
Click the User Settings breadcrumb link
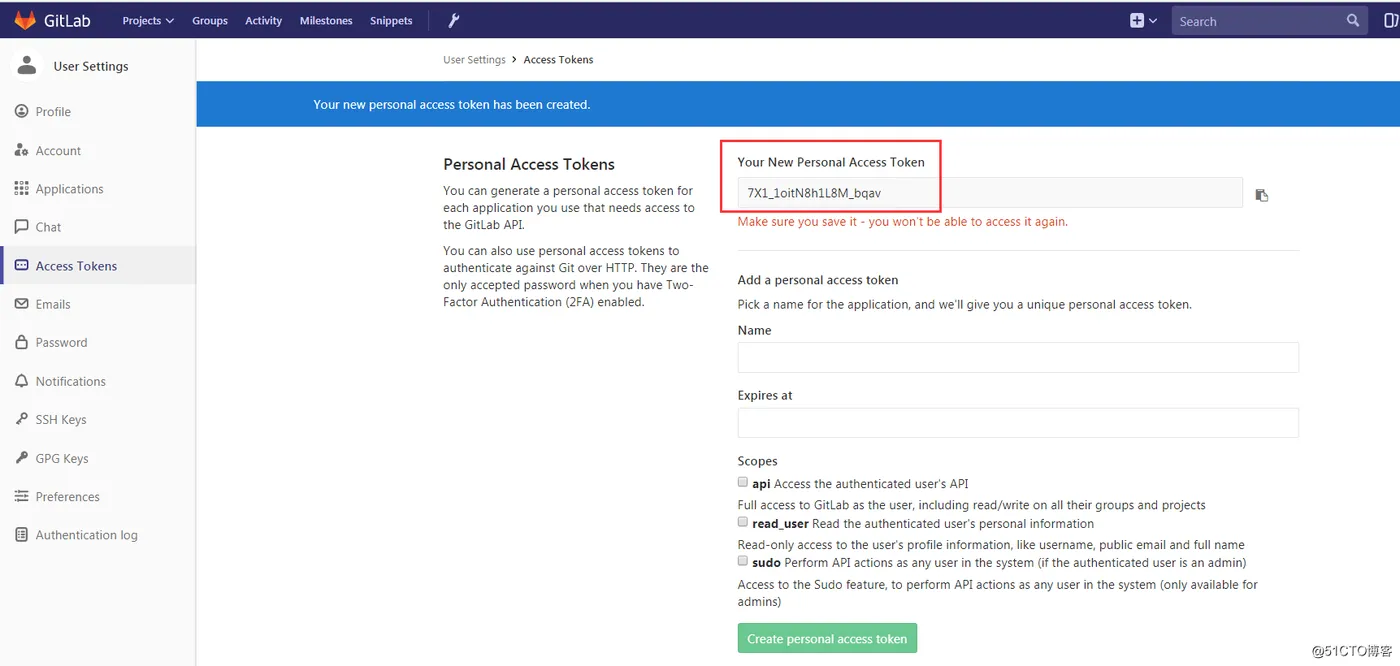pyautogui.click(x=474, y=60)
